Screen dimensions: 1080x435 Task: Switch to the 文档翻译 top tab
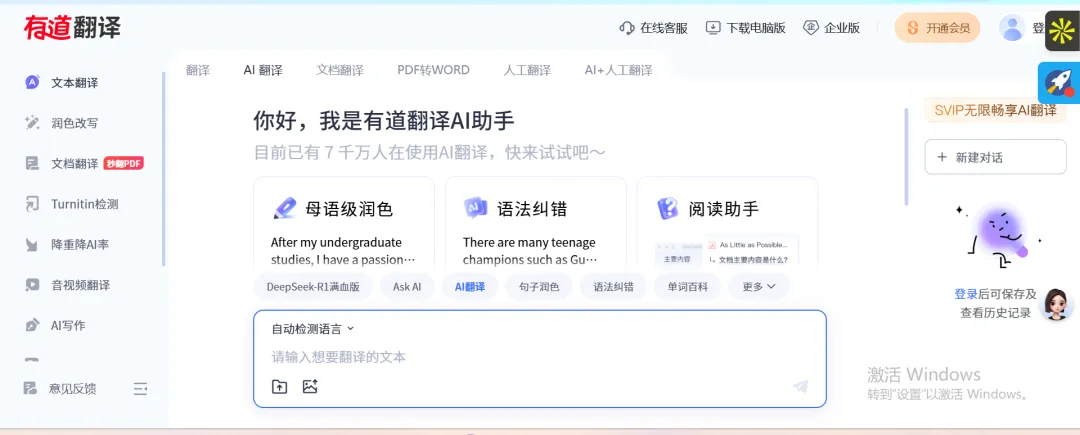pos(340,70)
